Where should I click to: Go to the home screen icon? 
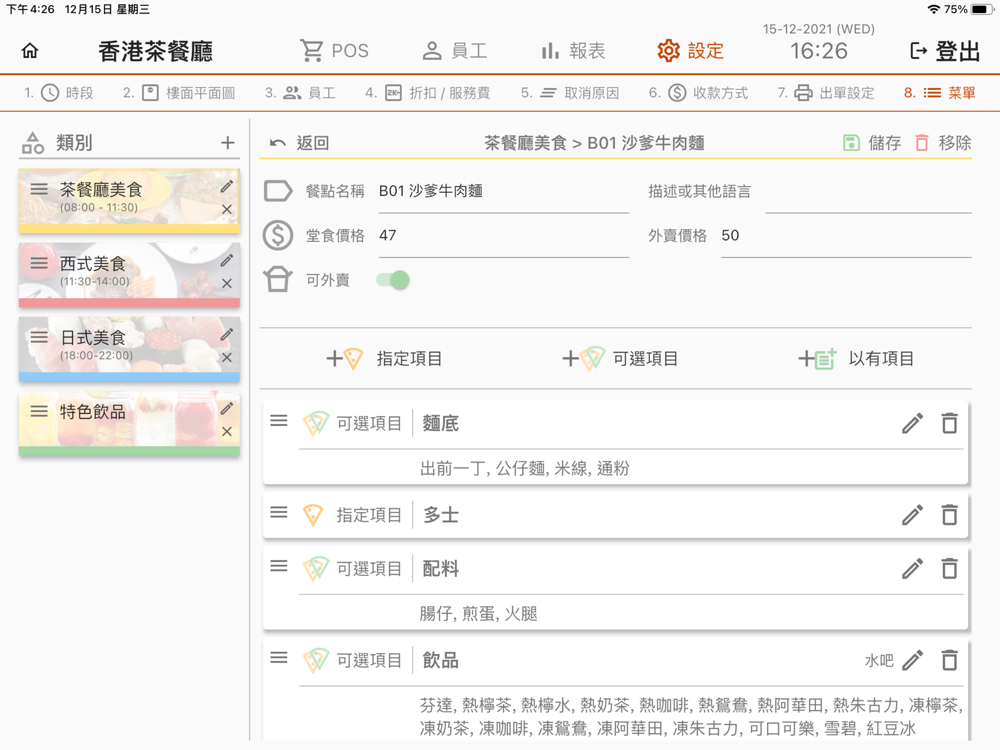[x=29, y=50]
